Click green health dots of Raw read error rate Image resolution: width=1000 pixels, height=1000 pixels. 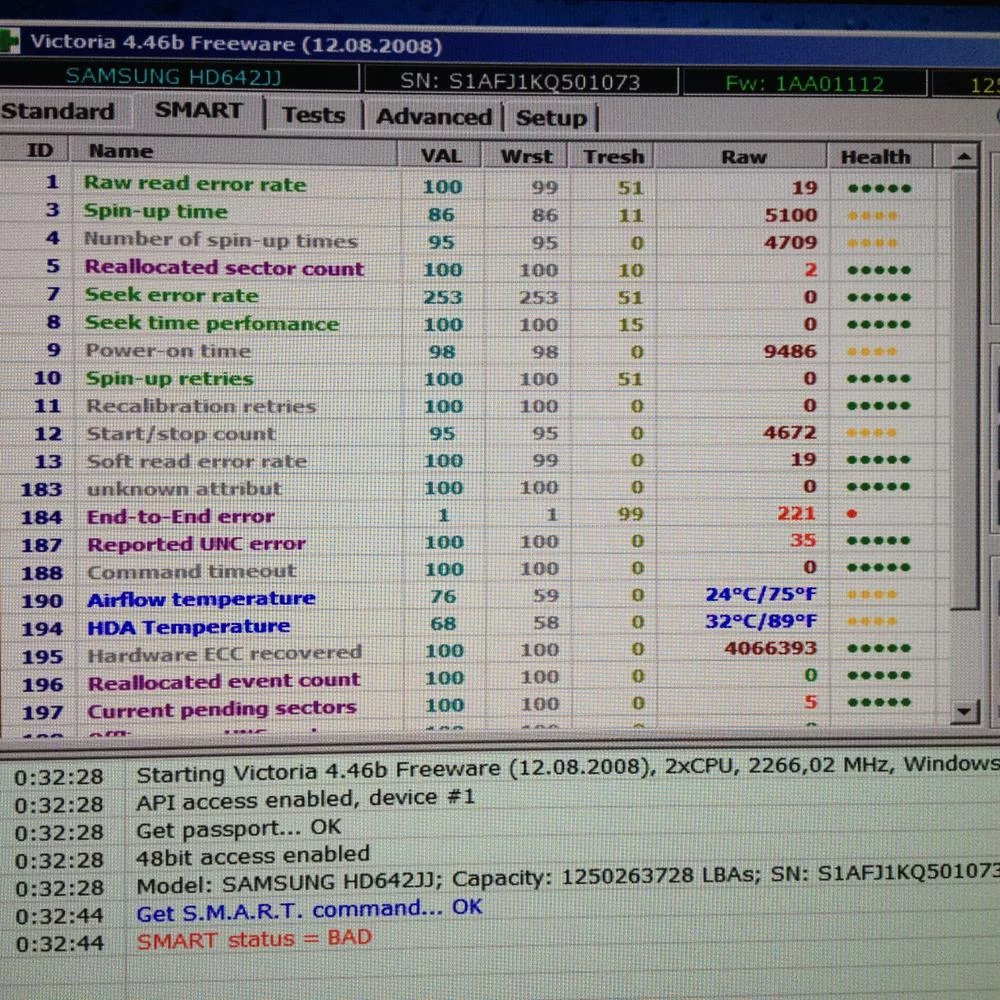tap(879, 188)
